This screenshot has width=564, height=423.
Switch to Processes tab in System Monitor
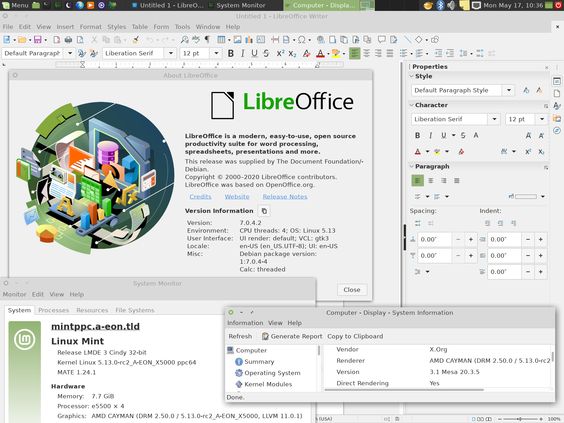54,310
